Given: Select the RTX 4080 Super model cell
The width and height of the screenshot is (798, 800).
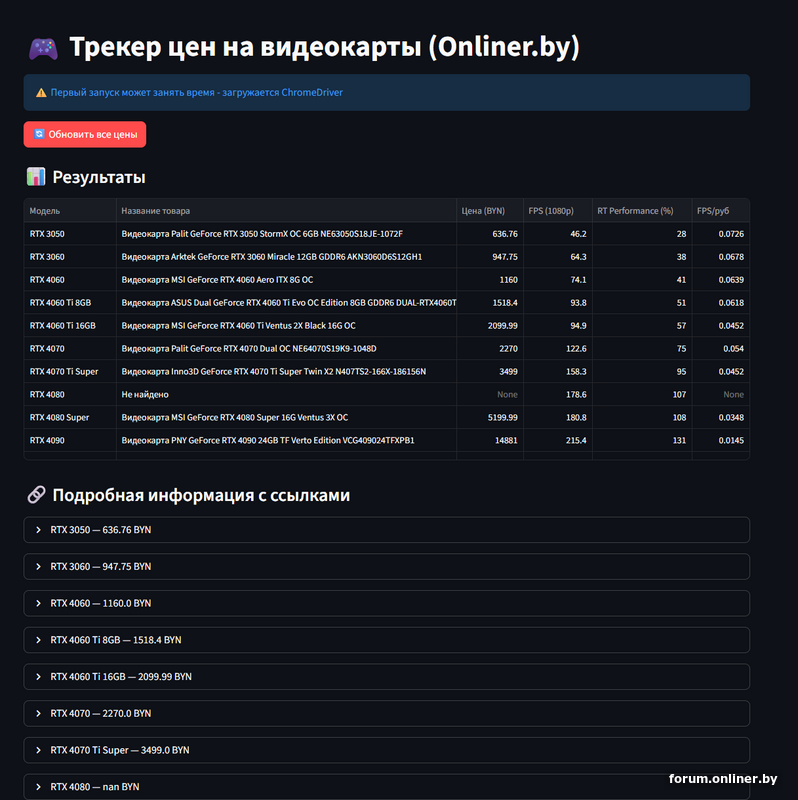Looking at the screenshot, I should [70, 417].
